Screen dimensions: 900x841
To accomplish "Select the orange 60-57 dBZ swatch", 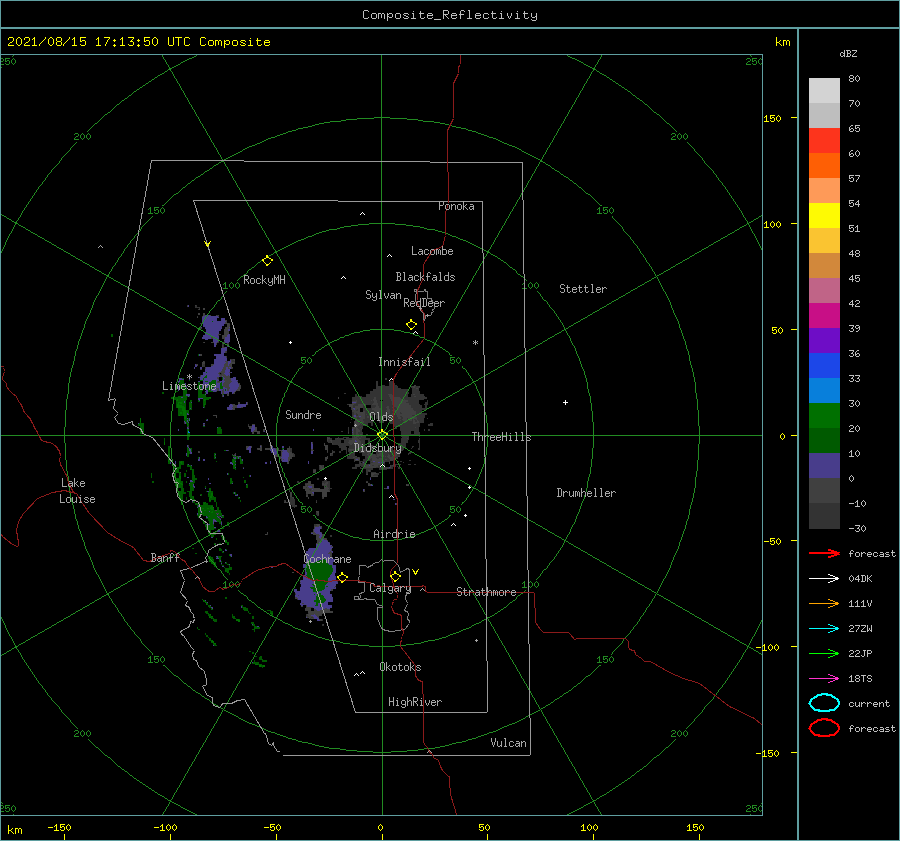I will click(824, 165).
